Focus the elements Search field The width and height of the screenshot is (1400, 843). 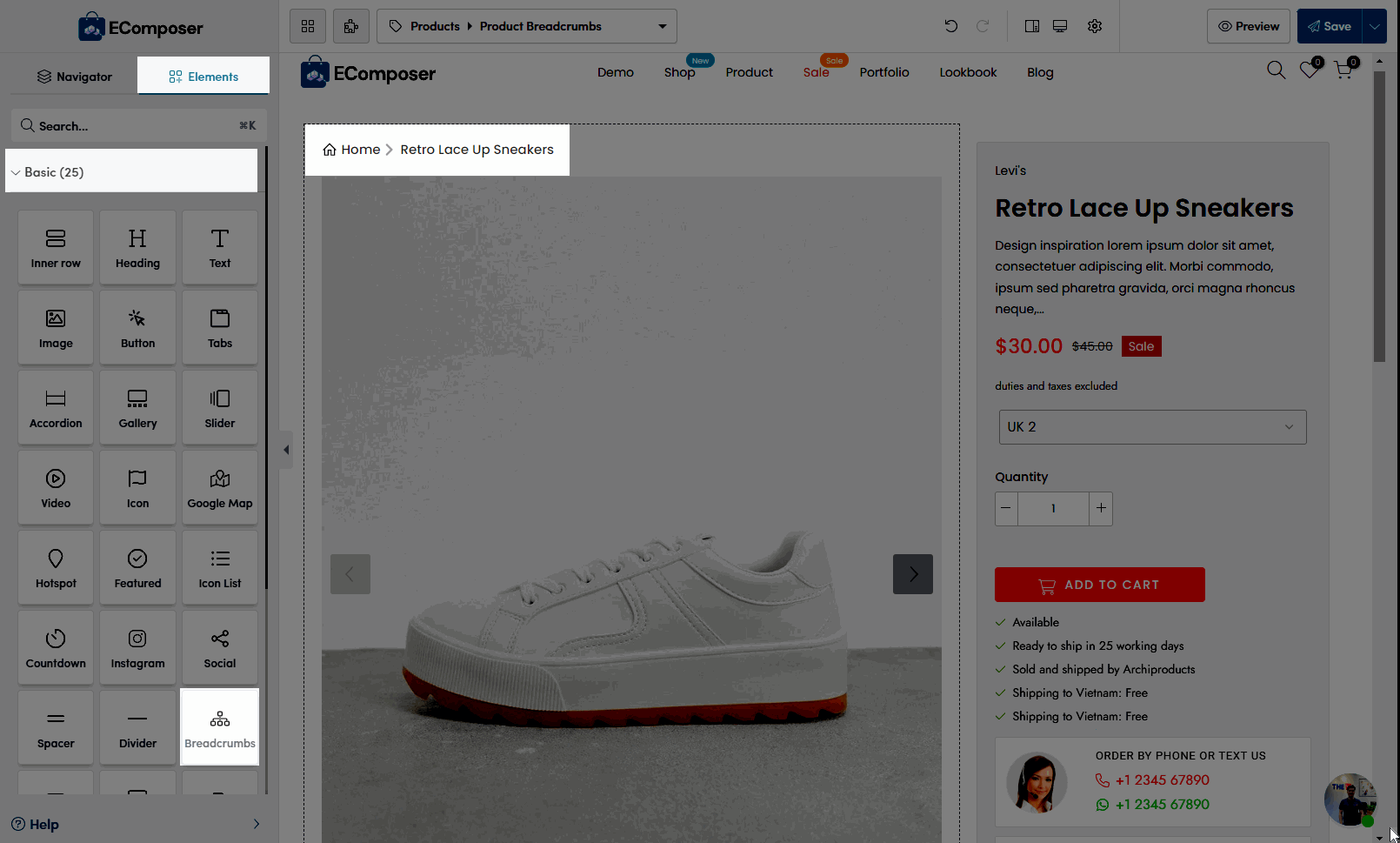click(x=139, y=125)
